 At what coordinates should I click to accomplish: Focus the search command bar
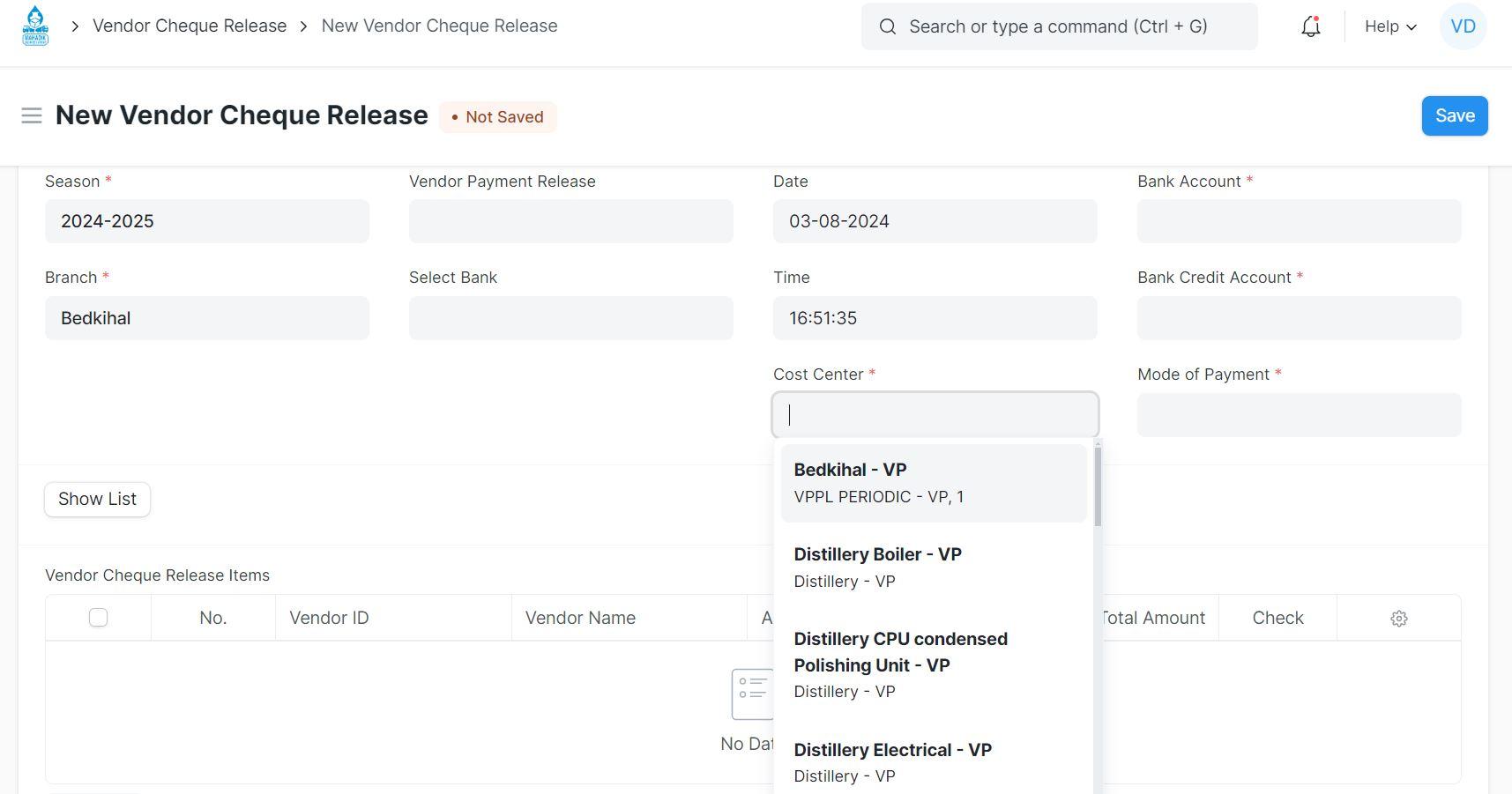1059,26
